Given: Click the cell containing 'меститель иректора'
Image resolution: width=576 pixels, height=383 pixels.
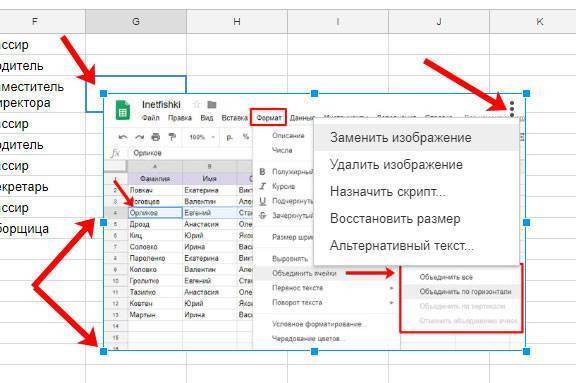Looking at the screenshot, I should click(43, 94).
